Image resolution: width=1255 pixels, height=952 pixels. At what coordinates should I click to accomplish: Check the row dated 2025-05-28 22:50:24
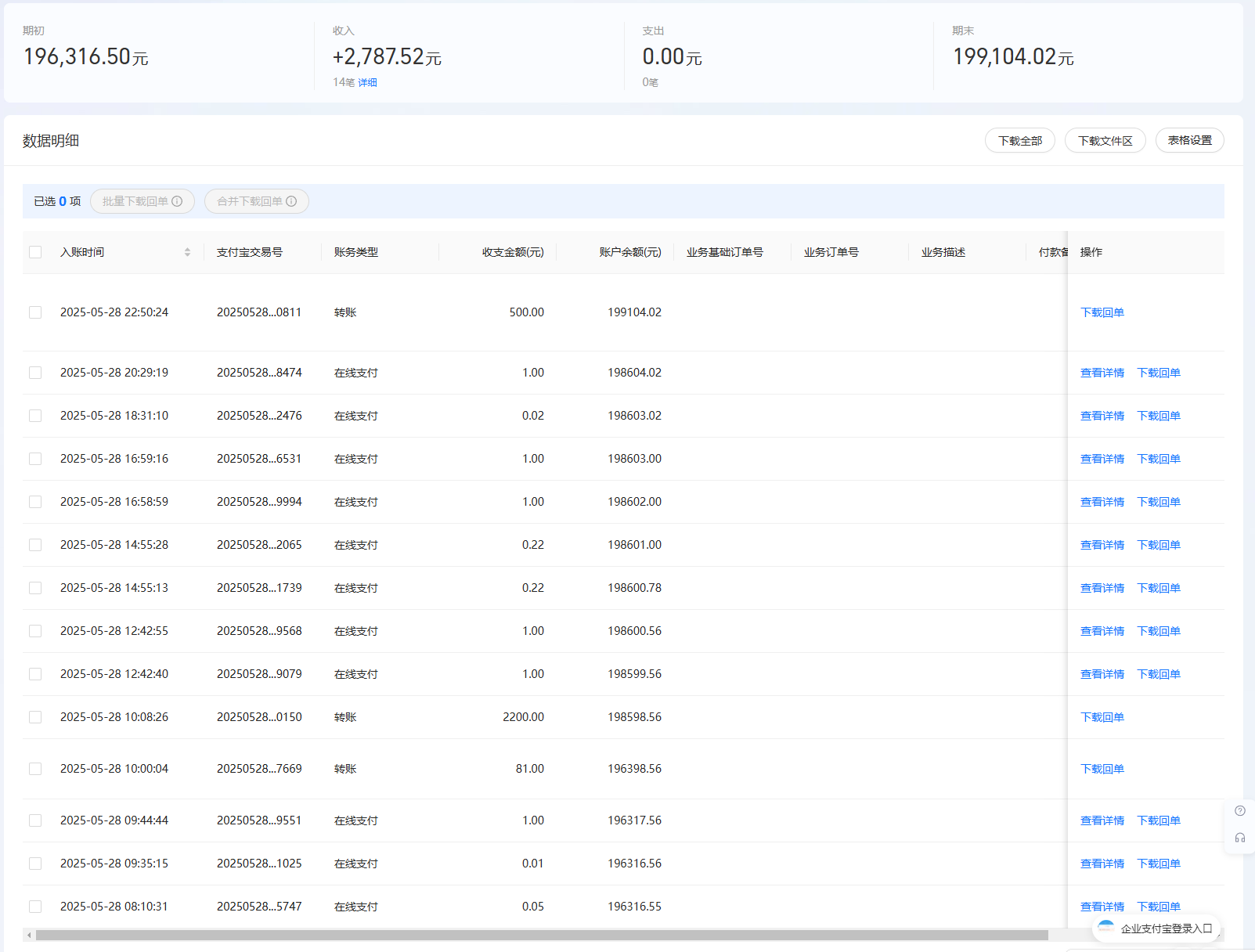pos(35,312)
